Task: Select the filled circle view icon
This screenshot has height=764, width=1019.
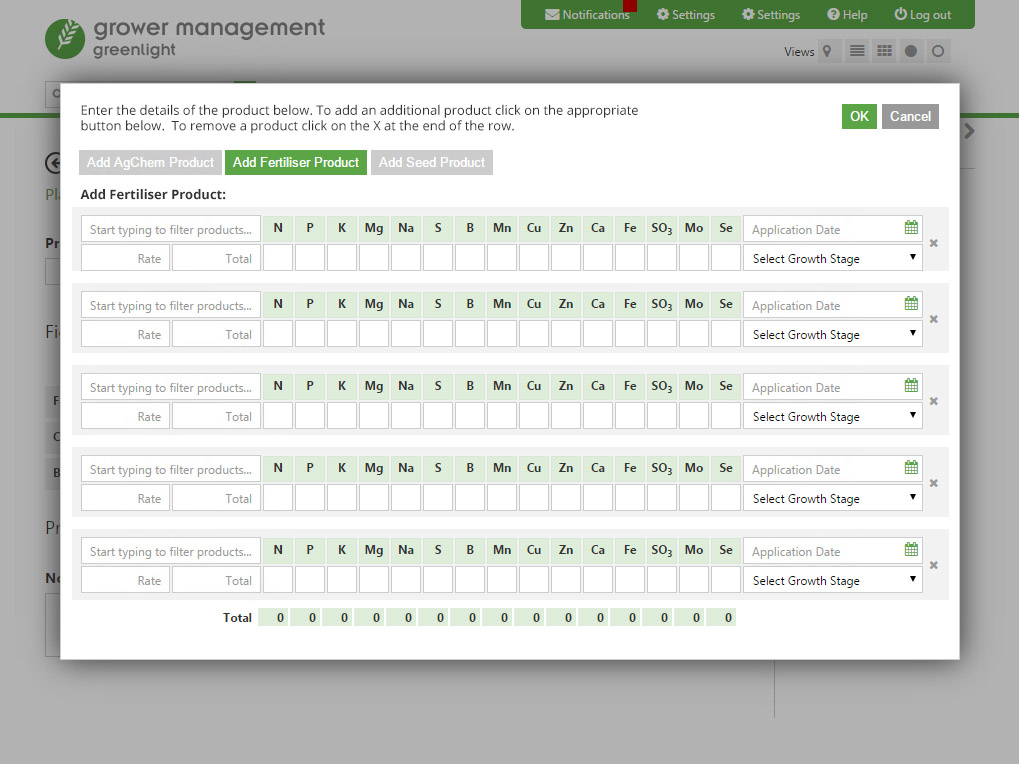Action: coord(910,51)
